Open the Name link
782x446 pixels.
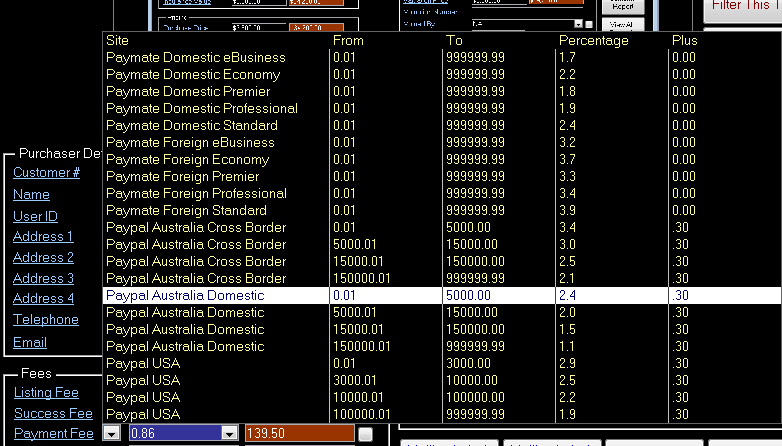(x=31, y=195)
